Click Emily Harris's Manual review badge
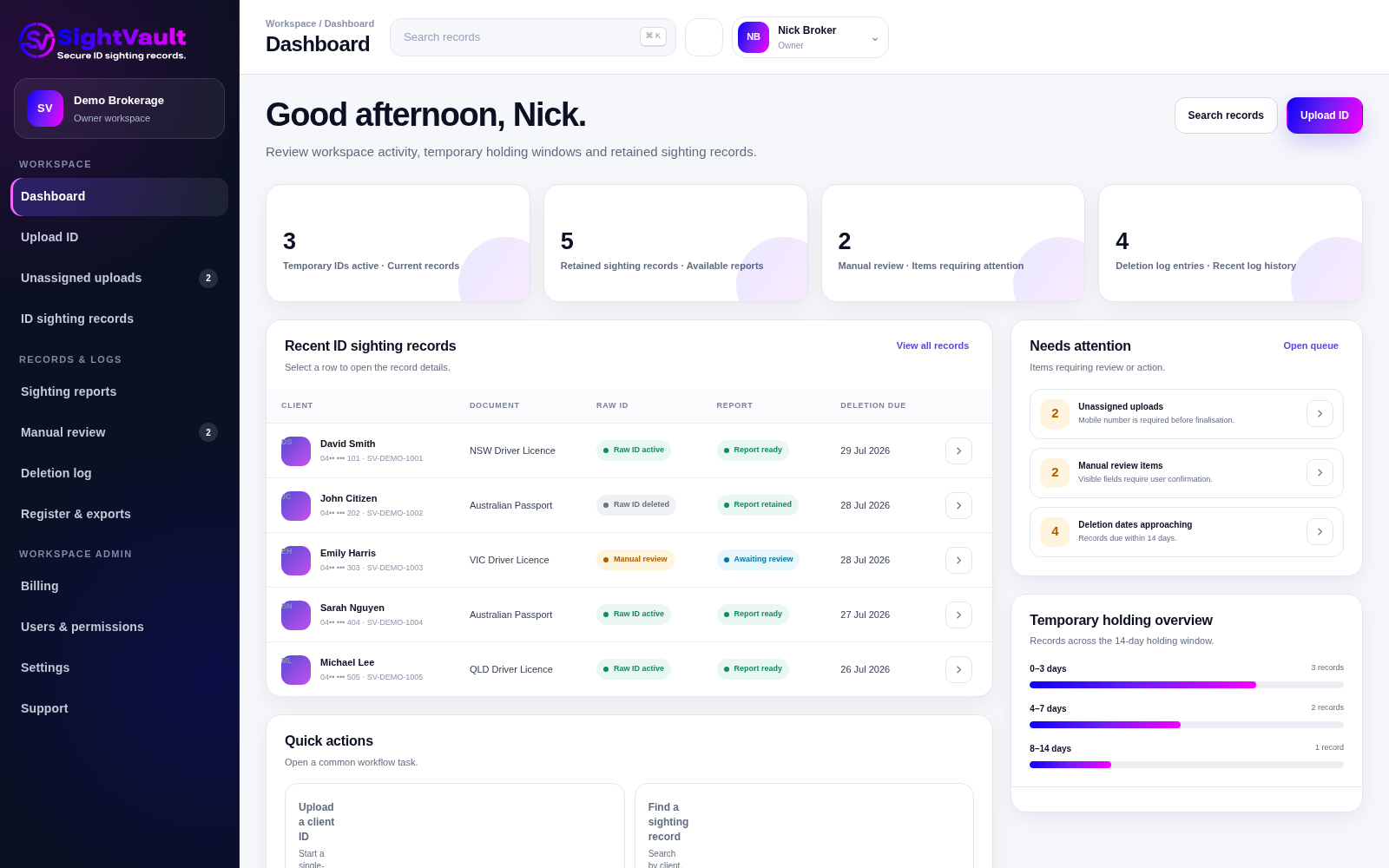The image size is (1389, 868). coord(635,560)
